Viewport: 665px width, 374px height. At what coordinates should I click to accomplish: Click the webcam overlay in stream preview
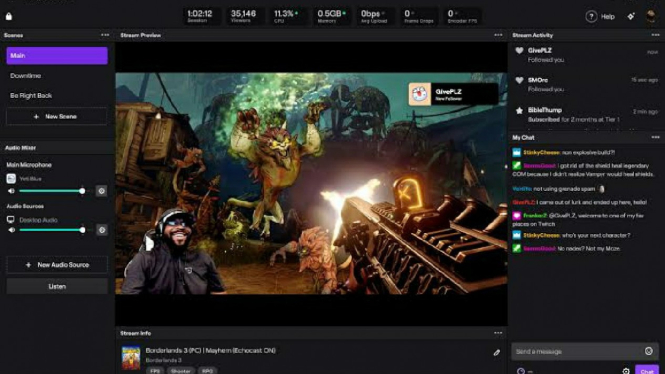tap(173, 252)
